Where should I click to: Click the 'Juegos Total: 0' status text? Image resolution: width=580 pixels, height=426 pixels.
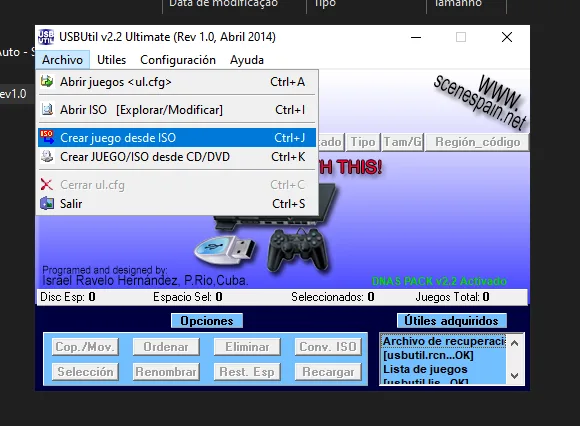pos(452,297)
